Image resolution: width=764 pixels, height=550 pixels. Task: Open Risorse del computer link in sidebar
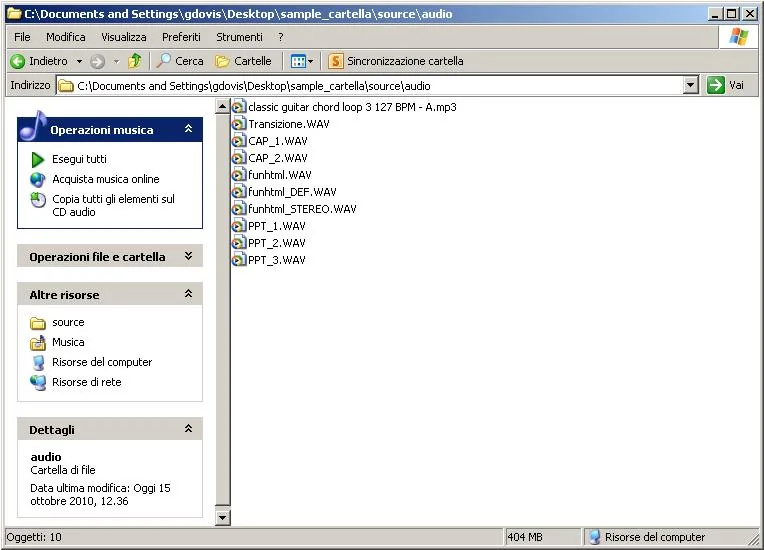pos(102,362)
